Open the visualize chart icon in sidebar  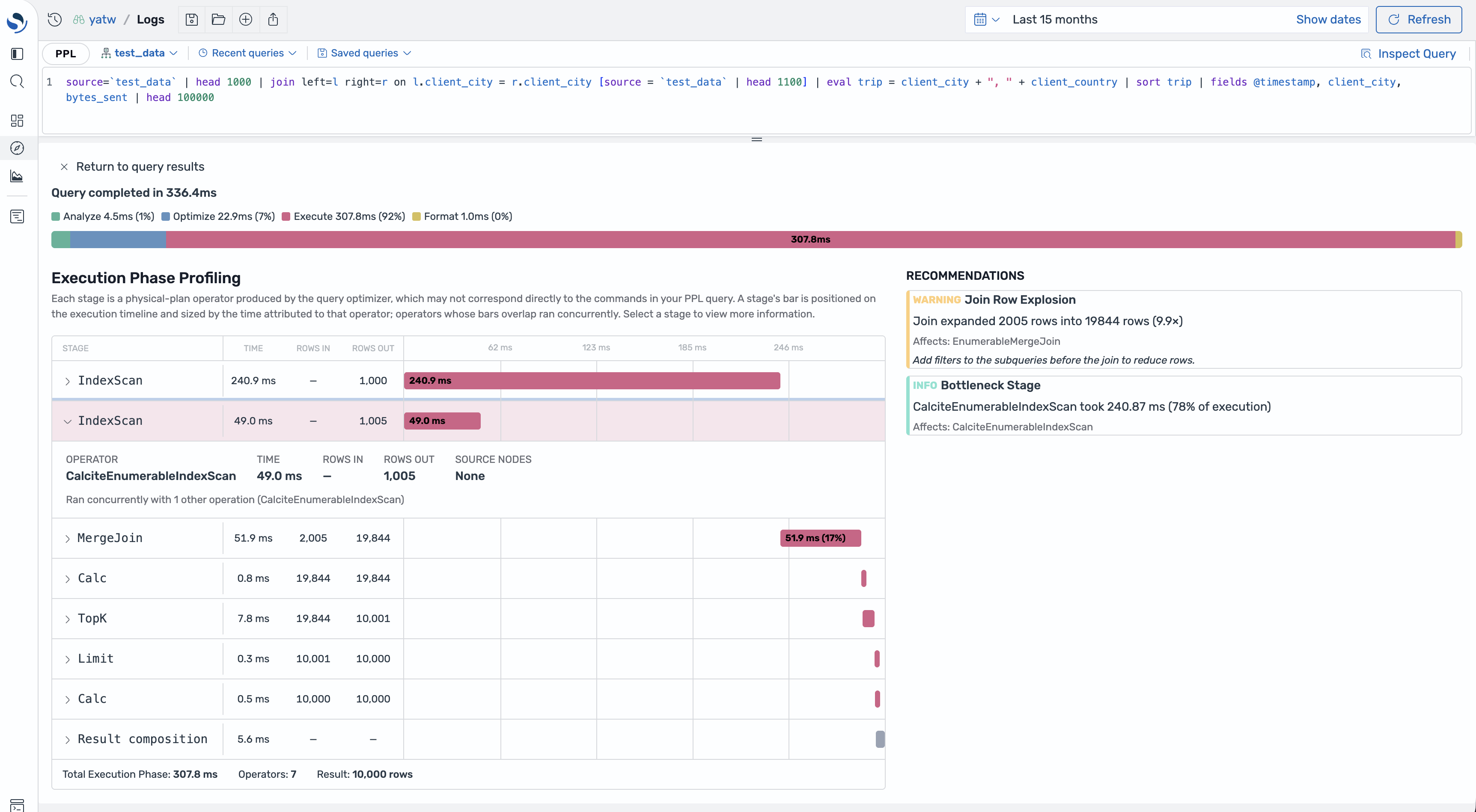click(17, 176)
